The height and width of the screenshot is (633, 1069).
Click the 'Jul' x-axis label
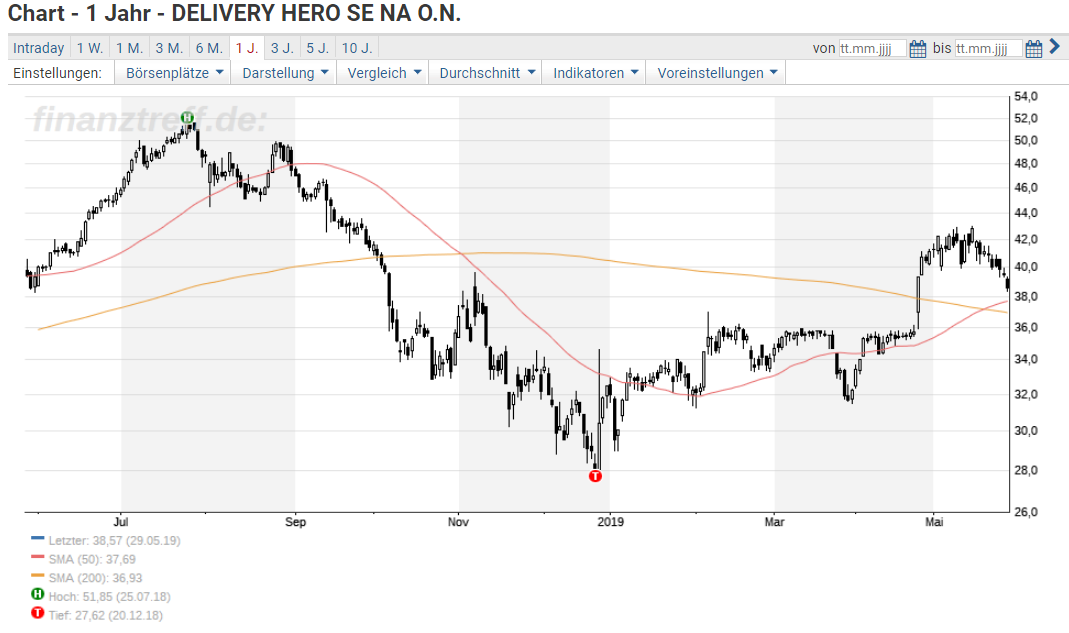click(x=121, y=522)
